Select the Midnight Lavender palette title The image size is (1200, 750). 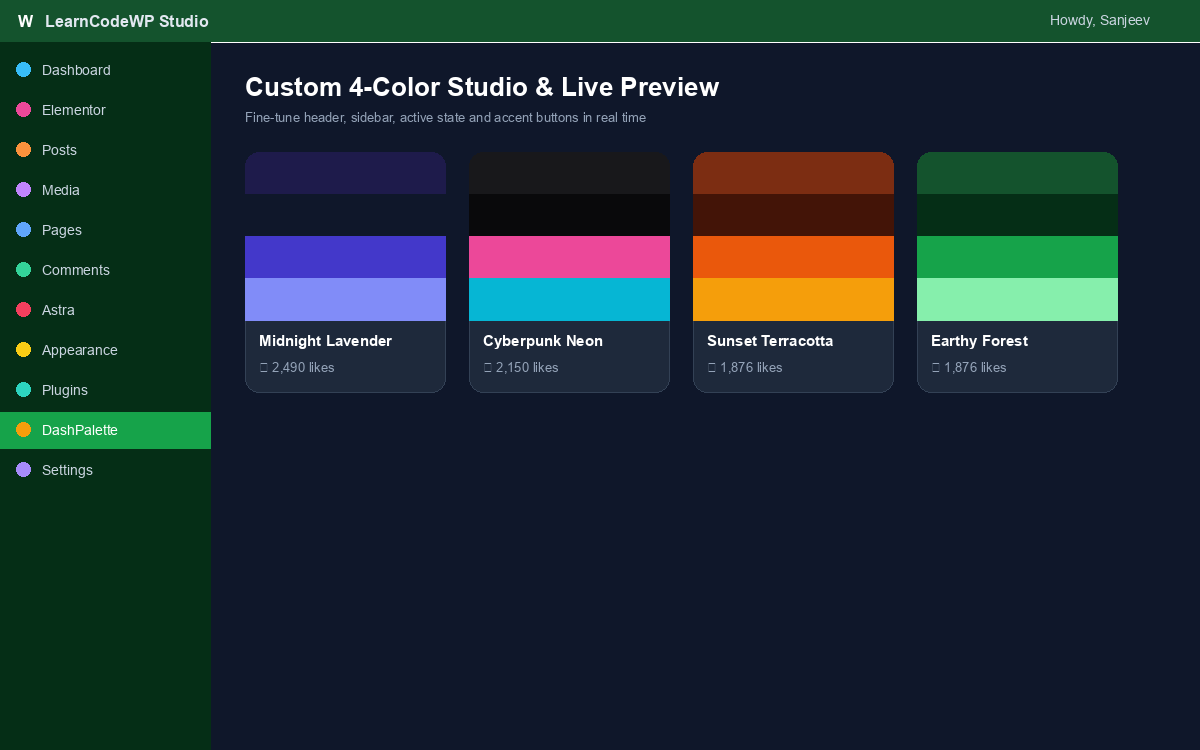pyautogui.click(x=325, y=341)
